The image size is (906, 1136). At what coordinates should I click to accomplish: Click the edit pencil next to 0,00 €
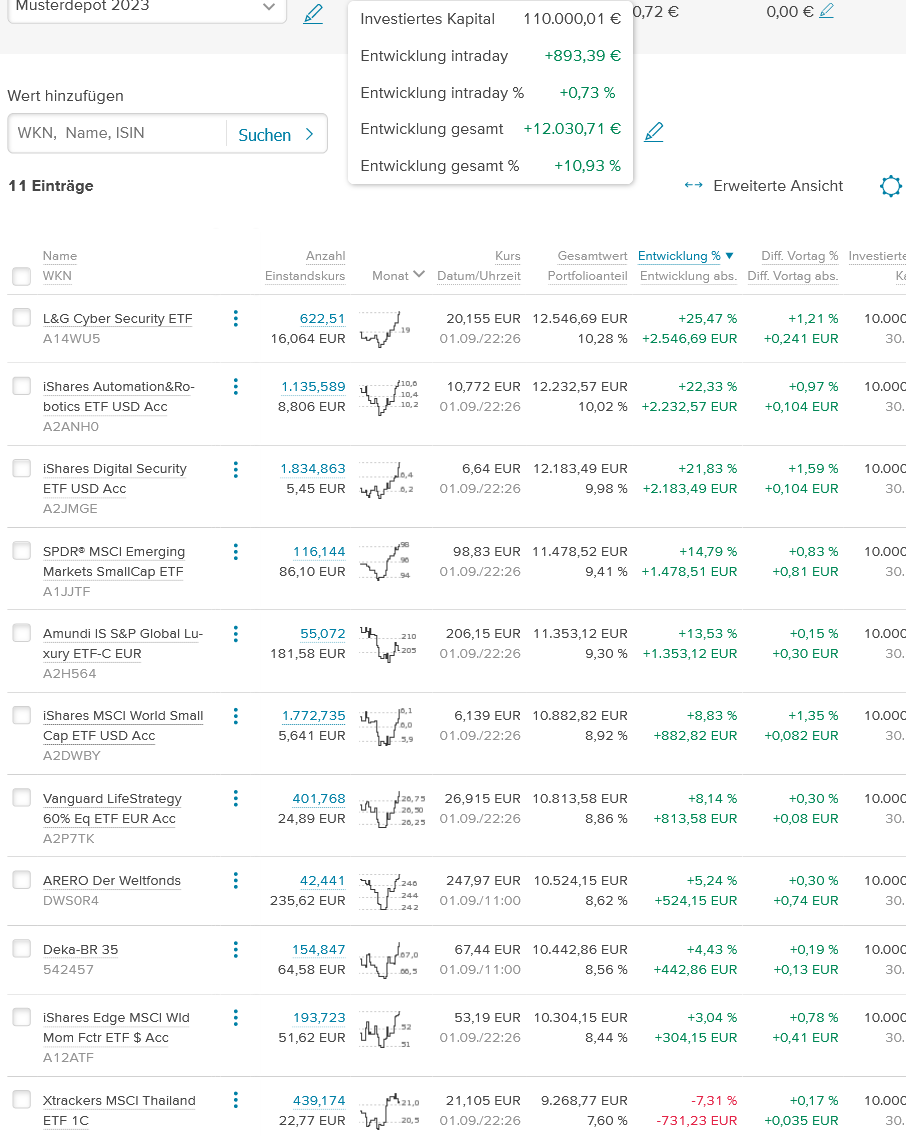pyautogui.click(x=826, y=12)
